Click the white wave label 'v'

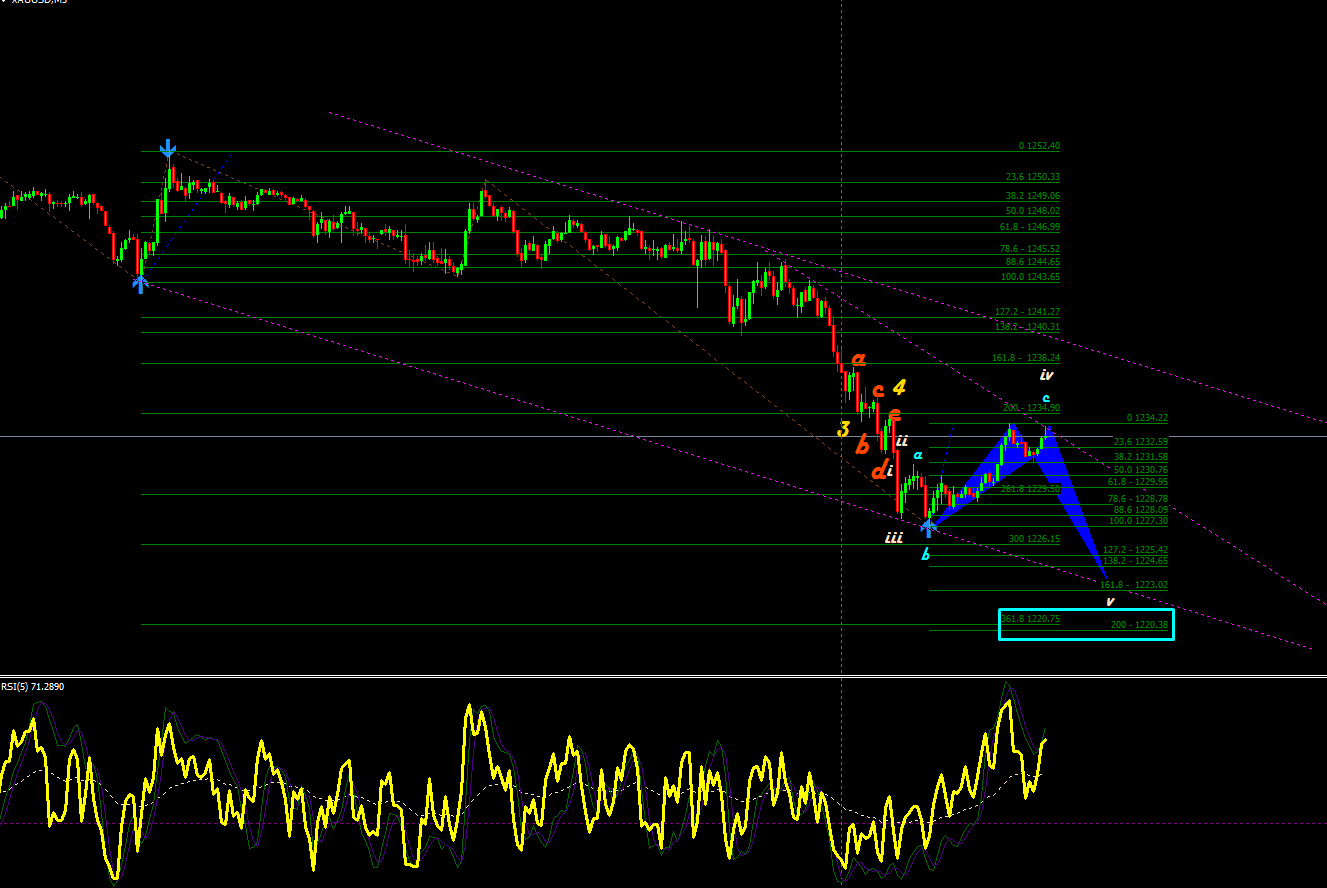click(x=1109, y=602)
